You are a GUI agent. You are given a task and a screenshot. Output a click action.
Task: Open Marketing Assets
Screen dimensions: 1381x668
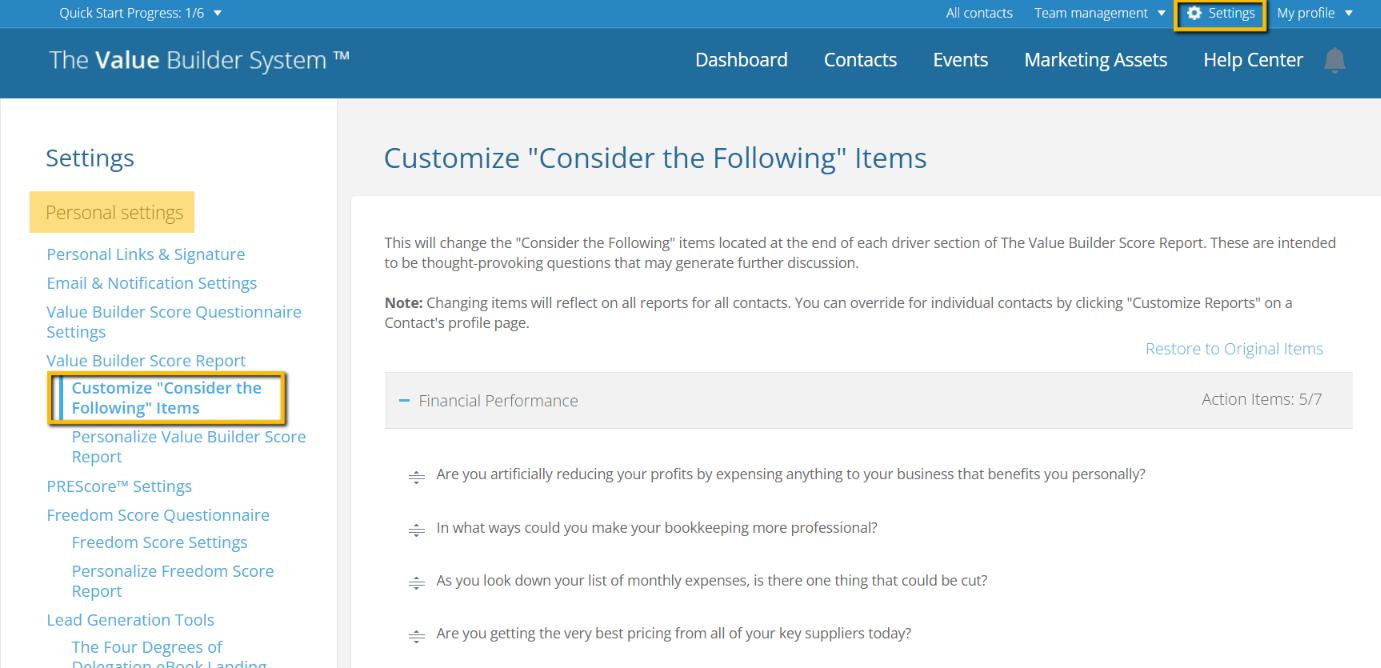(1095, 60)
